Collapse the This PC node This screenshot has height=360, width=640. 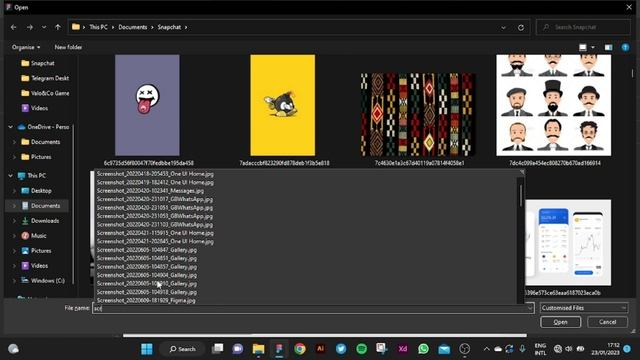pyautogui.click(x=11, y=176)
